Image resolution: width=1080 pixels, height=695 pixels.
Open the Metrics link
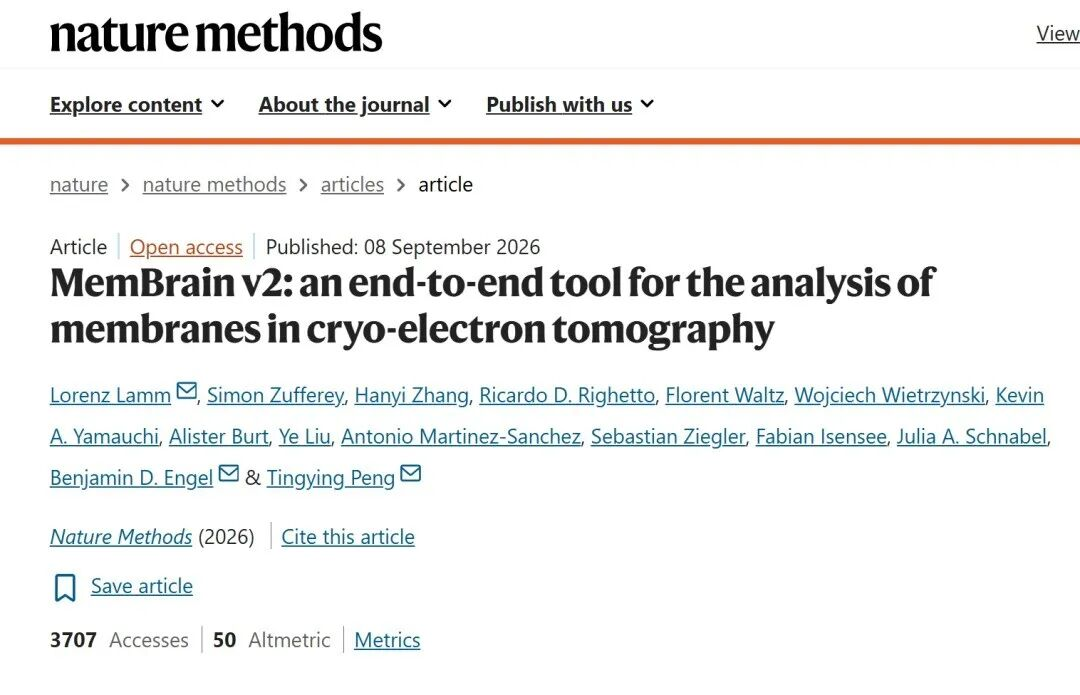tap(387, 640)
